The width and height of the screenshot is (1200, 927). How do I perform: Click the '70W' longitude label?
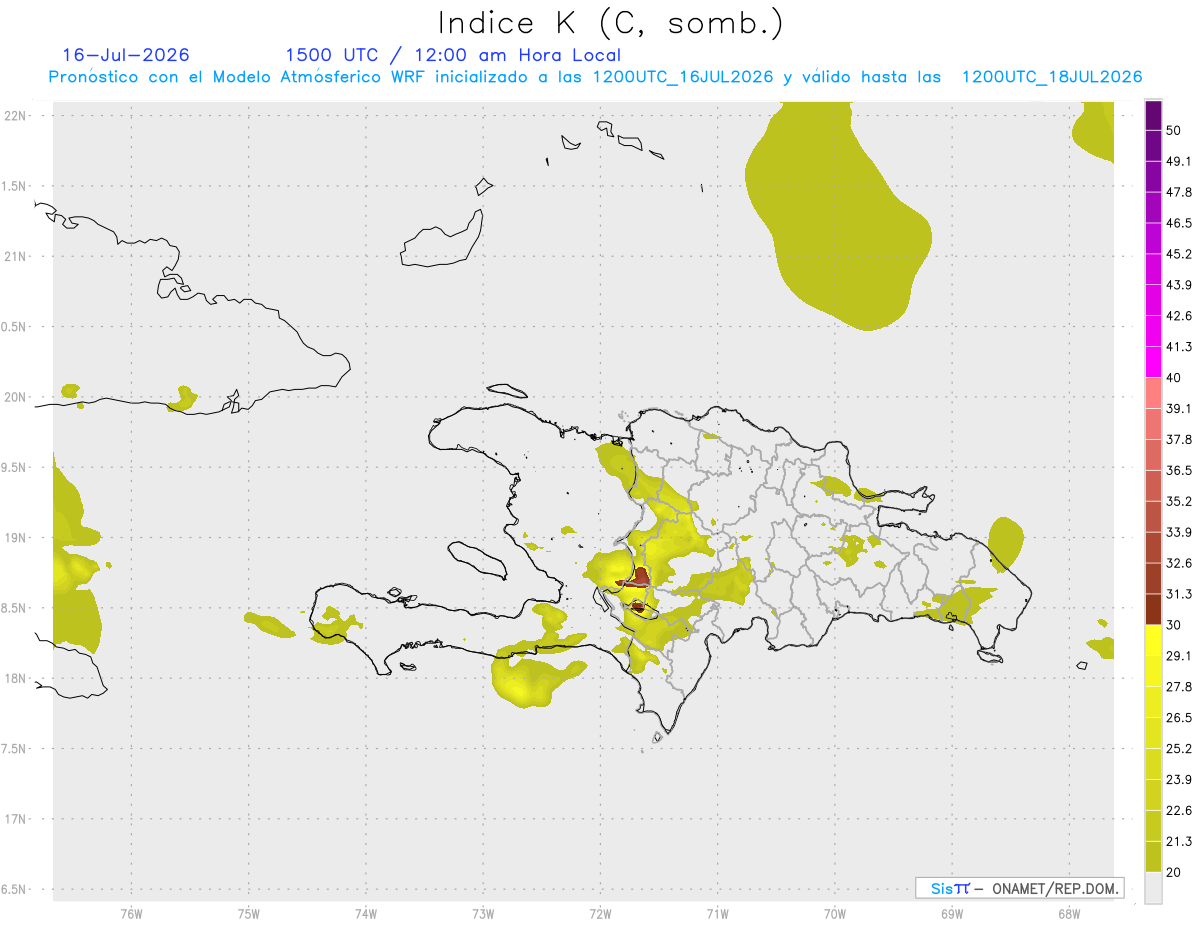tap(834, 913)
